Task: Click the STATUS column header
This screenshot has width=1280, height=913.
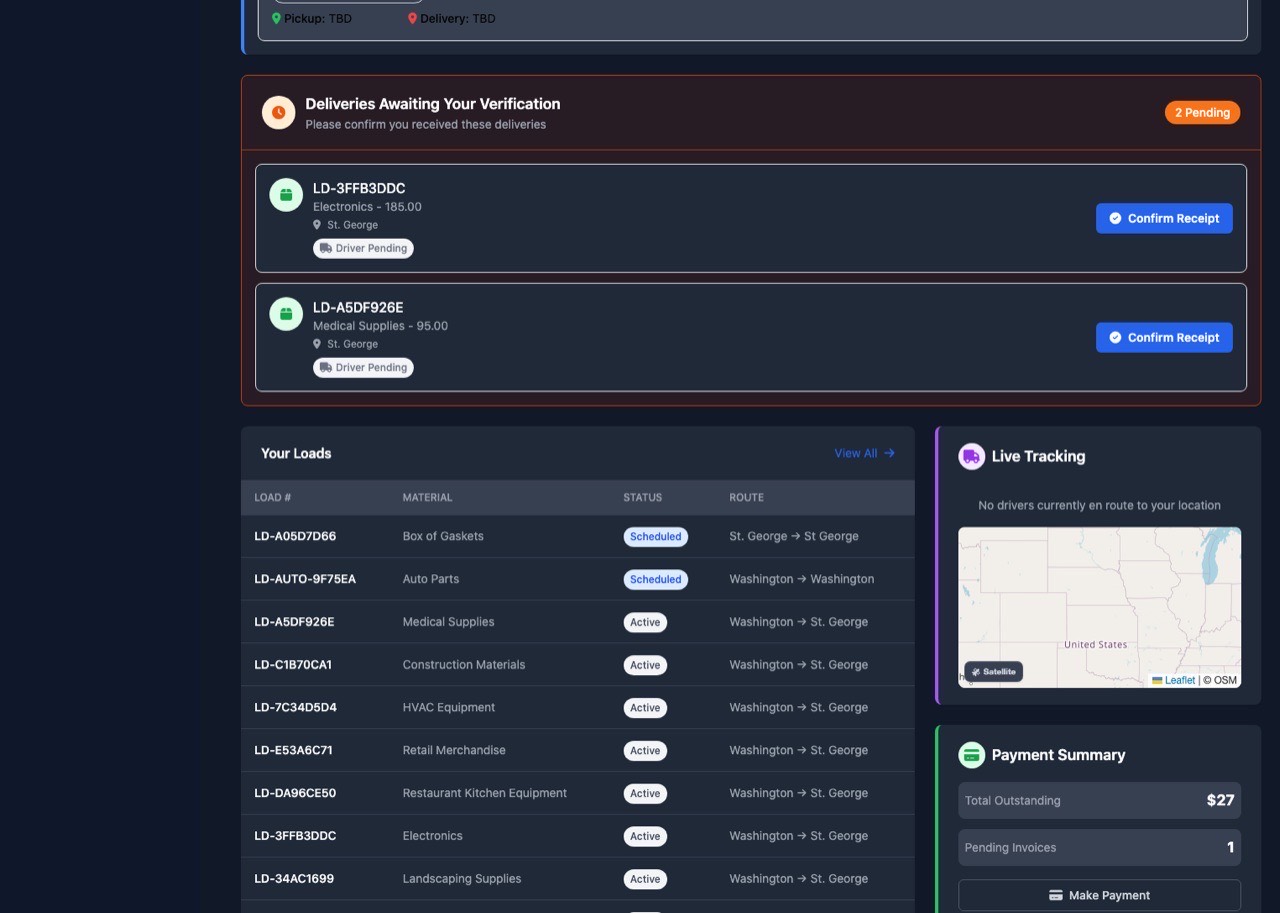Action: click(x=642, y=497)
